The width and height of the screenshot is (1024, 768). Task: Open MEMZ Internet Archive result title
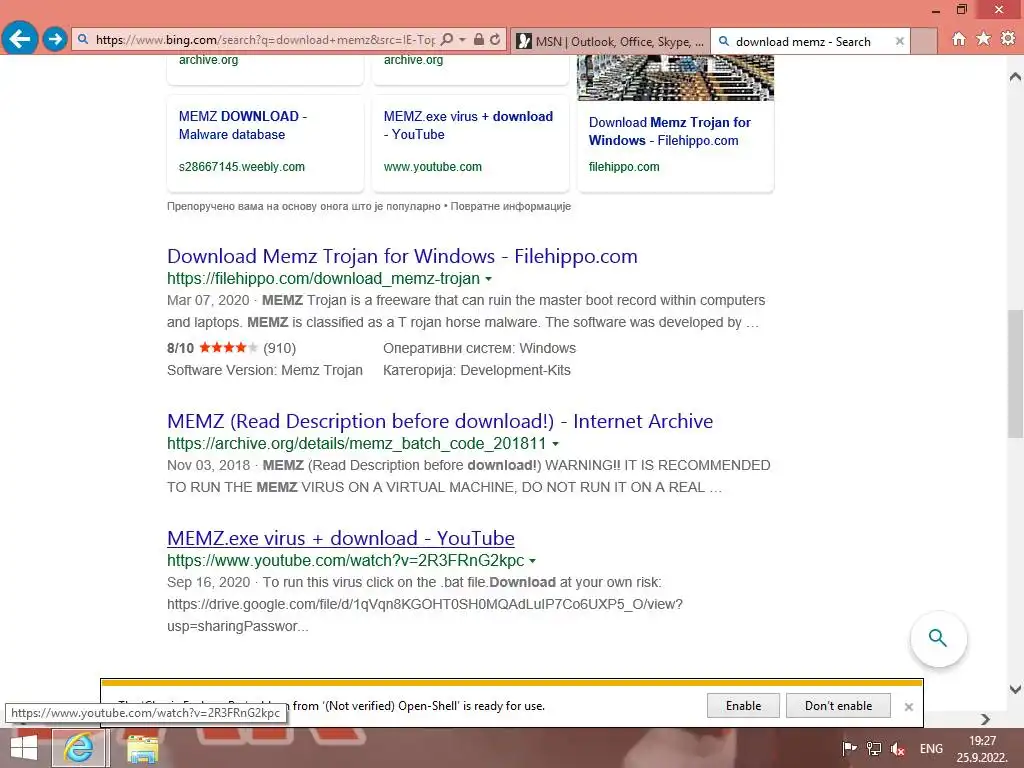[x=440, y=421]
